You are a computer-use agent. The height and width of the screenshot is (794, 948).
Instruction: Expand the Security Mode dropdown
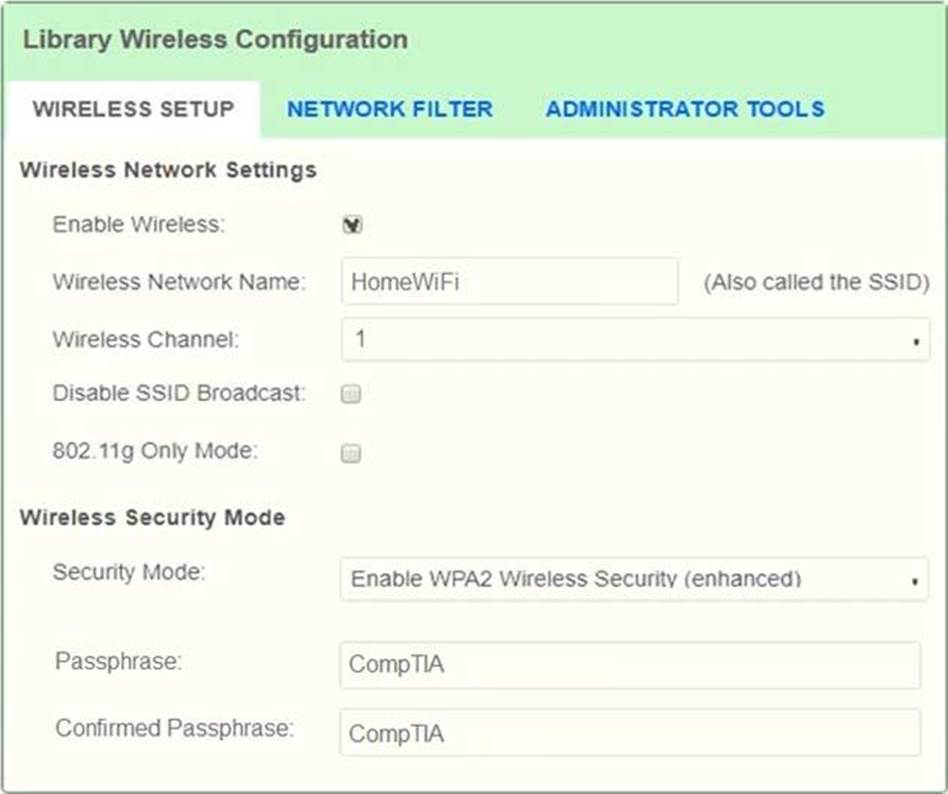coord(634,579)
